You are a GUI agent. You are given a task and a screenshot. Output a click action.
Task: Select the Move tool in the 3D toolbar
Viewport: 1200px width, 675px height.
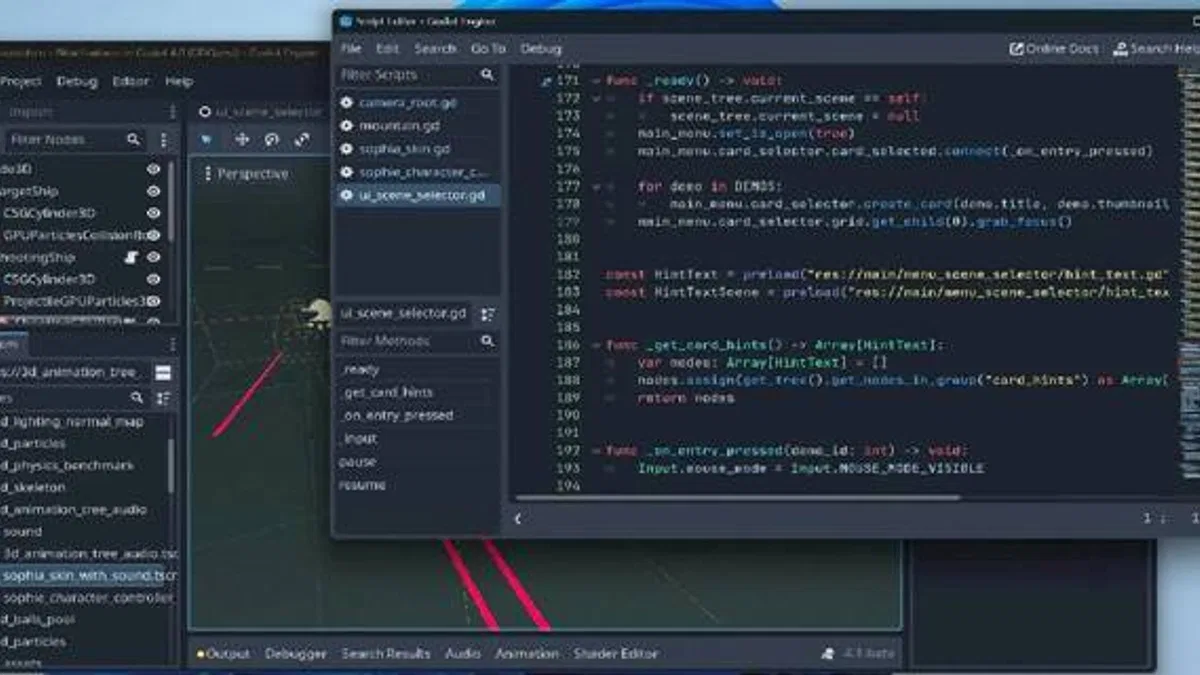click(242, 140)
